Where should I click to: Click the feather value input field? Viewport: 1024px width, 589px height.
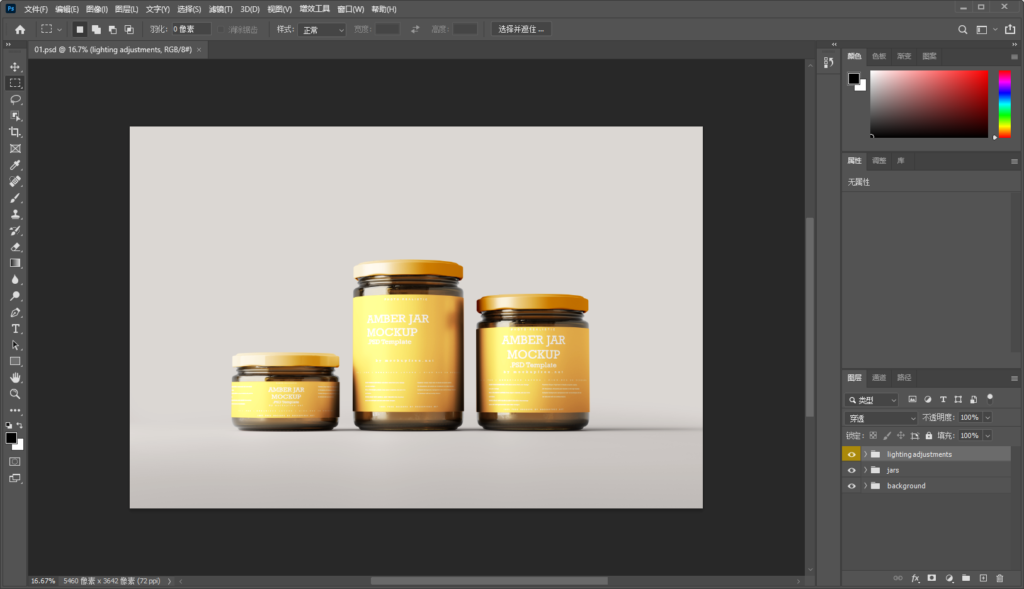coord(191,29)
